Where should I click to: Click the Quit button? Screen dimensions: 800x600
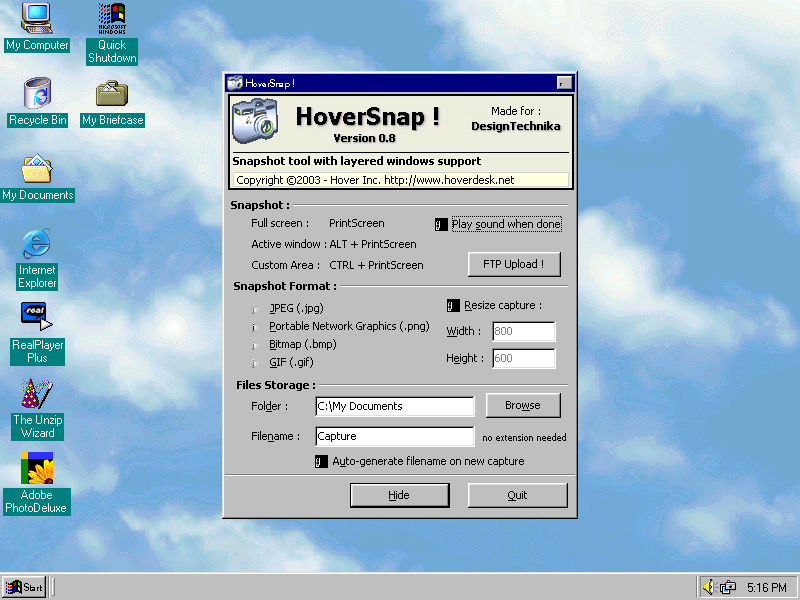click(x=517, y=495)
